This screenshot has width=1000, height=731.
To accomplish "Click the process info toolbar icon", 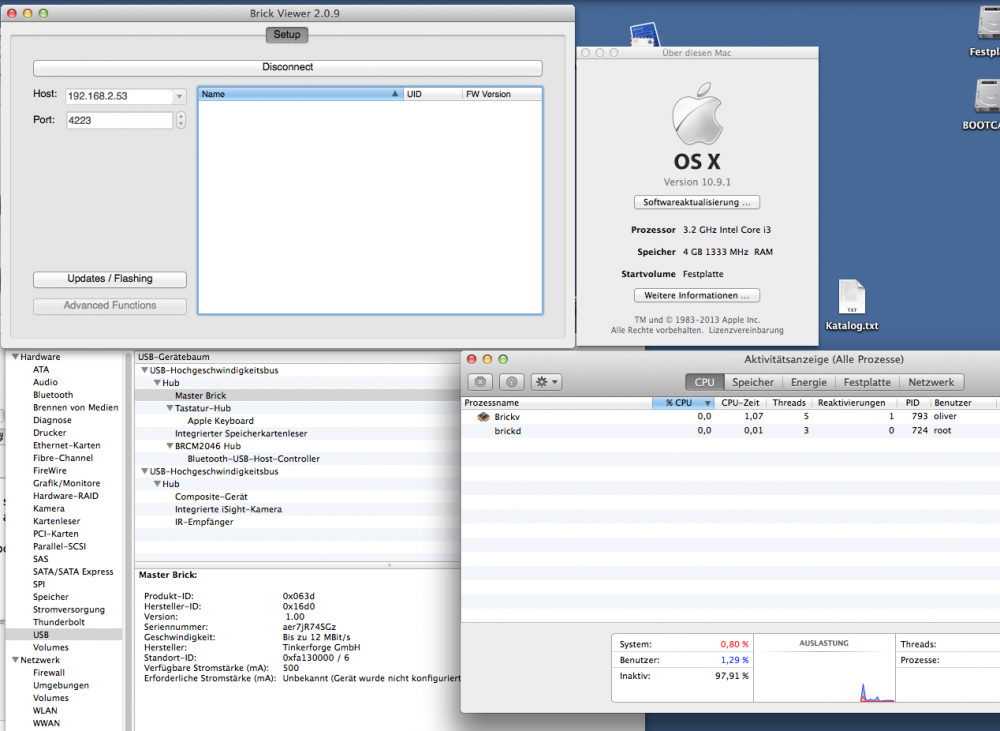I will point(512,382).
